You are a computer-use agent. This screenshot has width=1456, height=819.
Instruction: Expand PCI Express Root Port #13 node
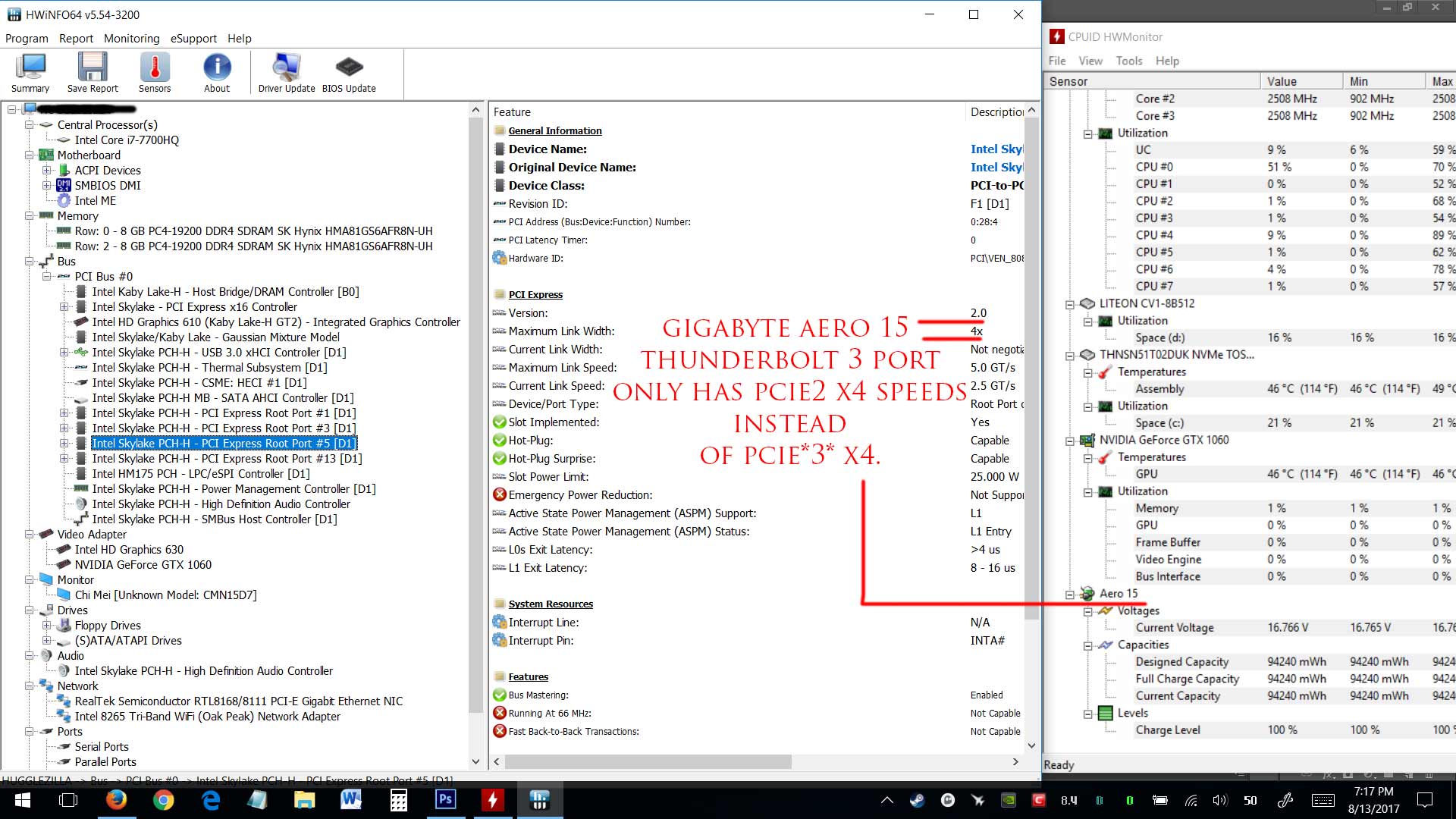[x=64, y=459]
